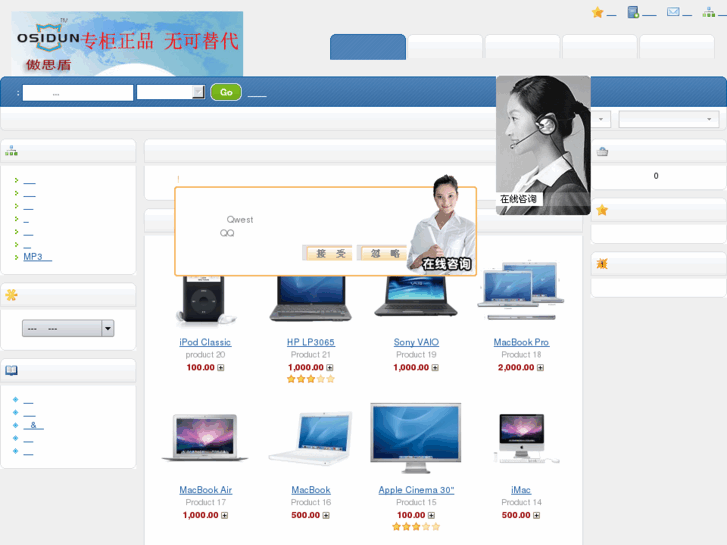Click the MacBook Pro product thumbnail
The height and width of the screenshot is (545, 727).
click(521, 290)
